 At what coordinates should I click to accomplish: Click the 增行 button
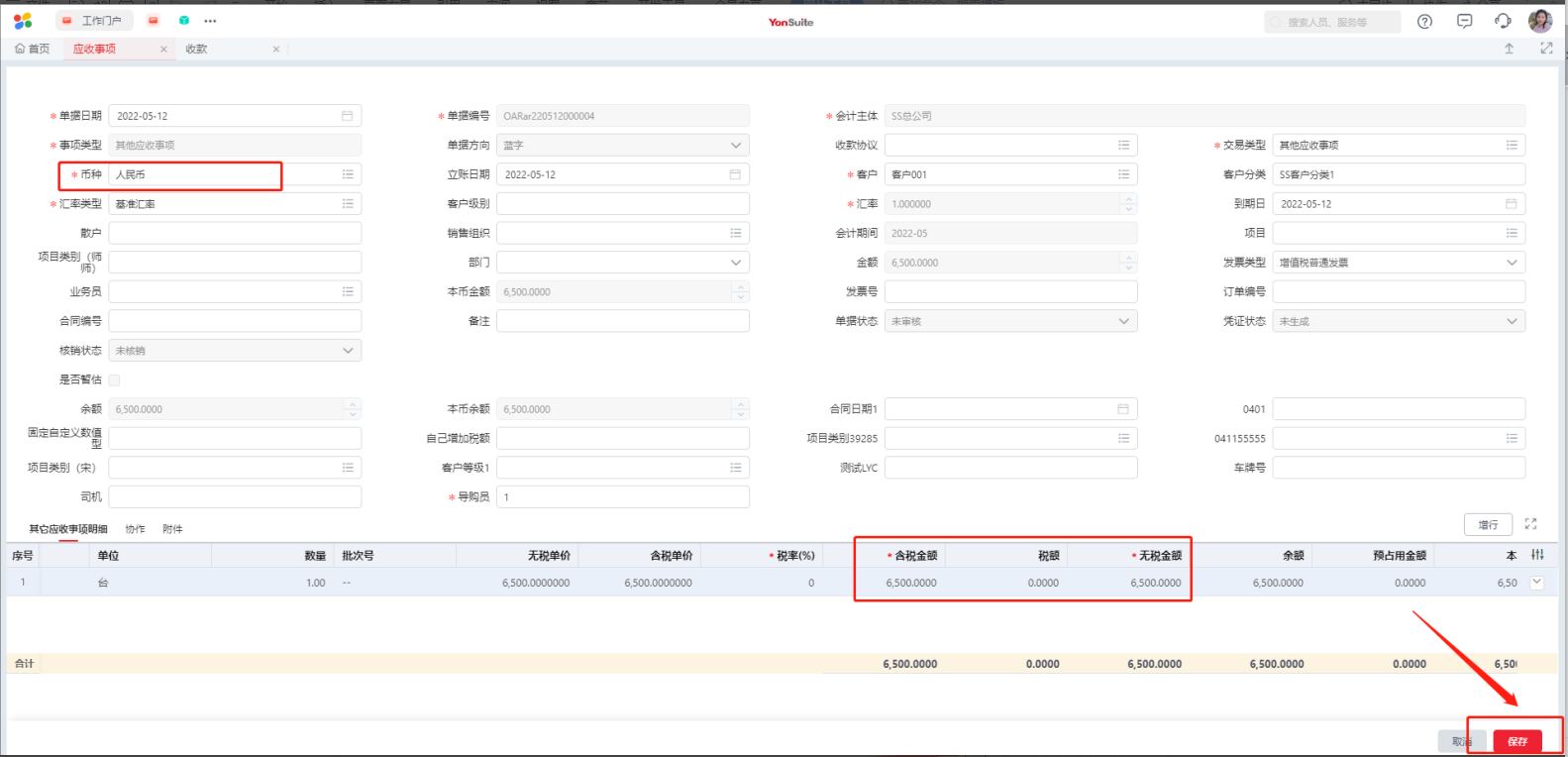[x=1487, y=525]
